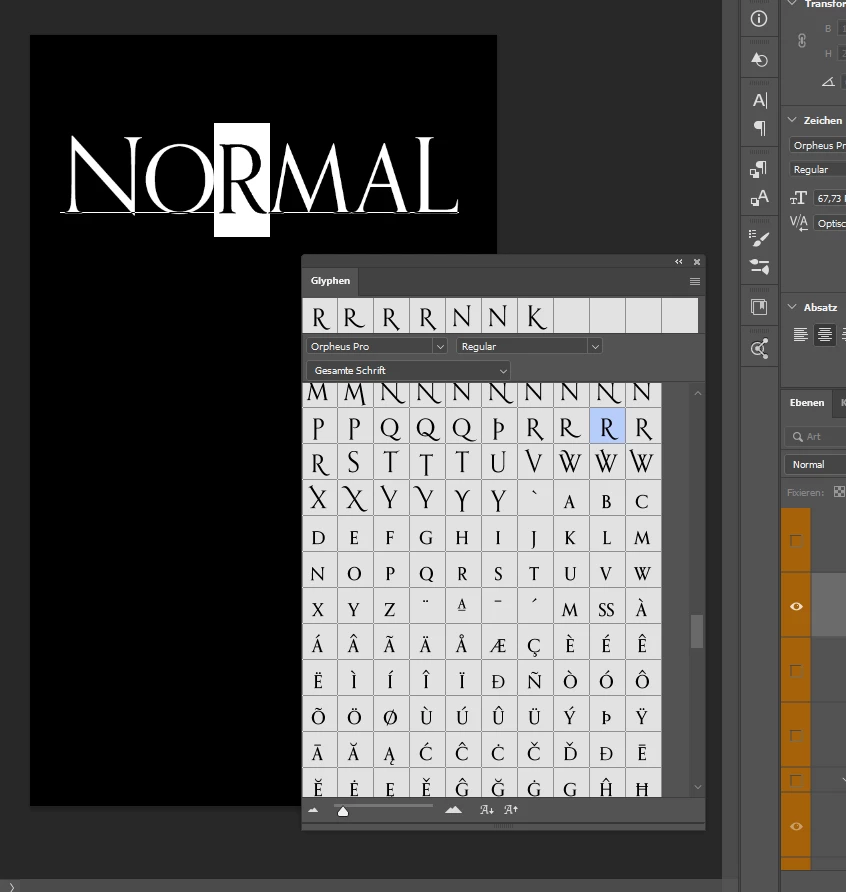The height and width of the screenshot is (892, 846).
Task: Click the 67,73 font size field
Action: click(x=830, y=199)
